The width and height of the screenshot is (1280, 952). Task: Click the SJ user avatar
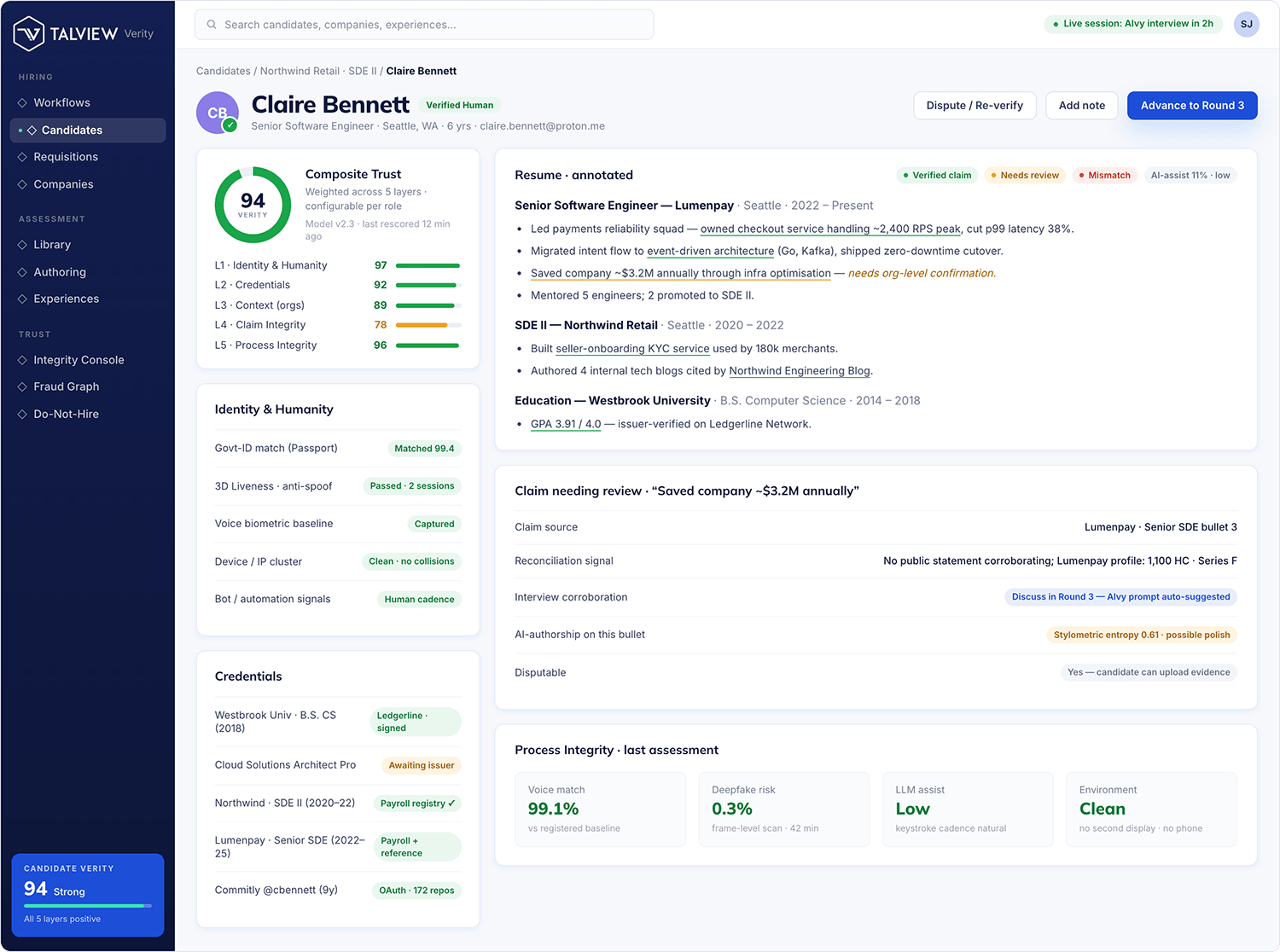[1247, 24]
